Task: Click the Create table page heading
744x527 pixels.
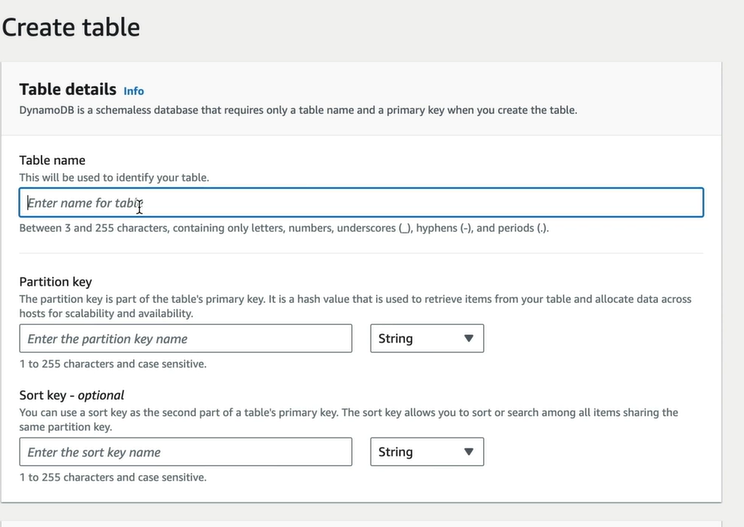Action: 71,27
